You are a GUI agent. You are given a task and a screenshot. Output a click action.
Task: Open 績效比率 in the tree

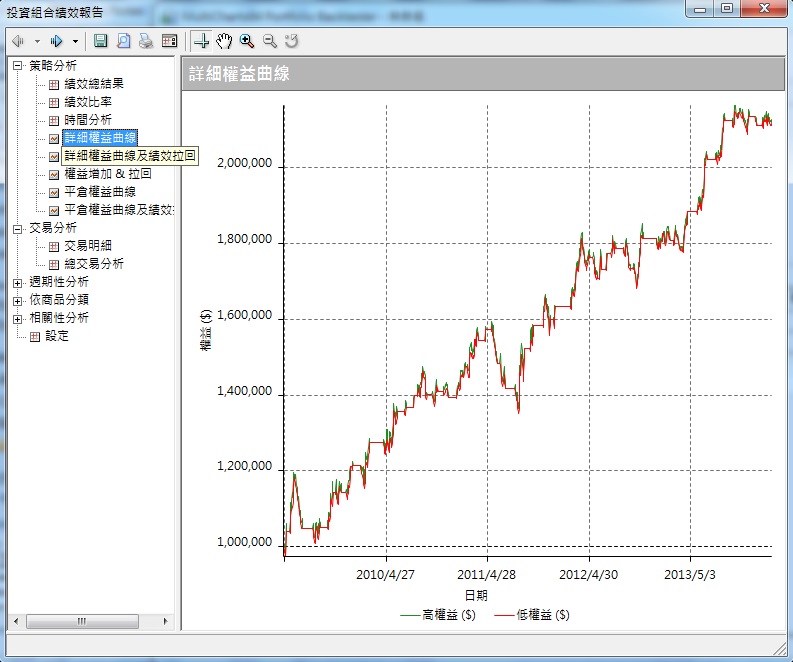pyautogui.click(x=88, y=102)
